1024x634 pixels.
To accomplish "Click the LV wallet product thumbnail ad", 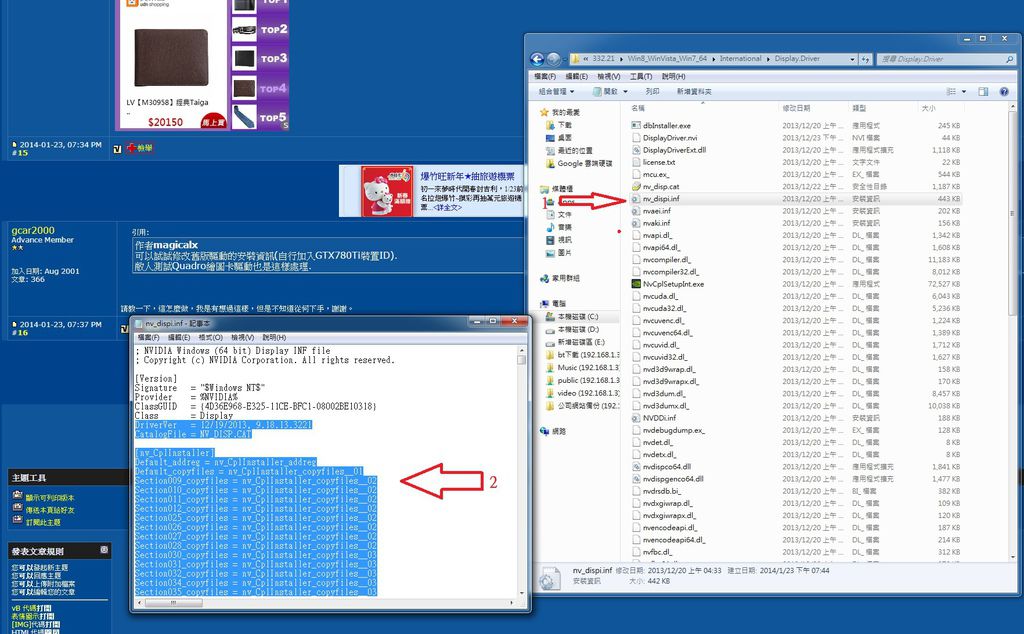I will [x=171, y=57].
